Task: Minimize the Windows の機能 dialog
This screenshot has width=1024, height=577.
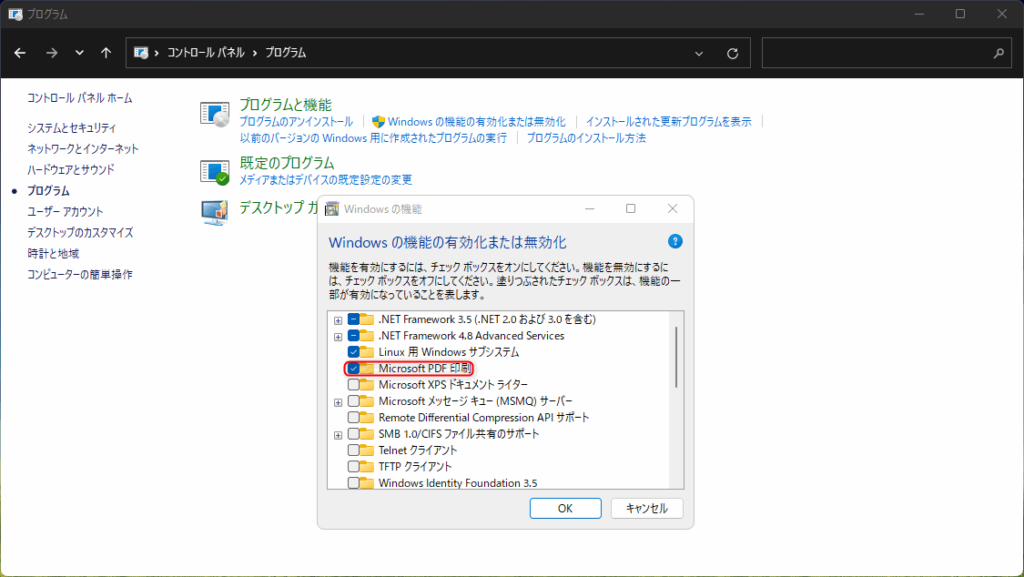Action: coord(590,209)
